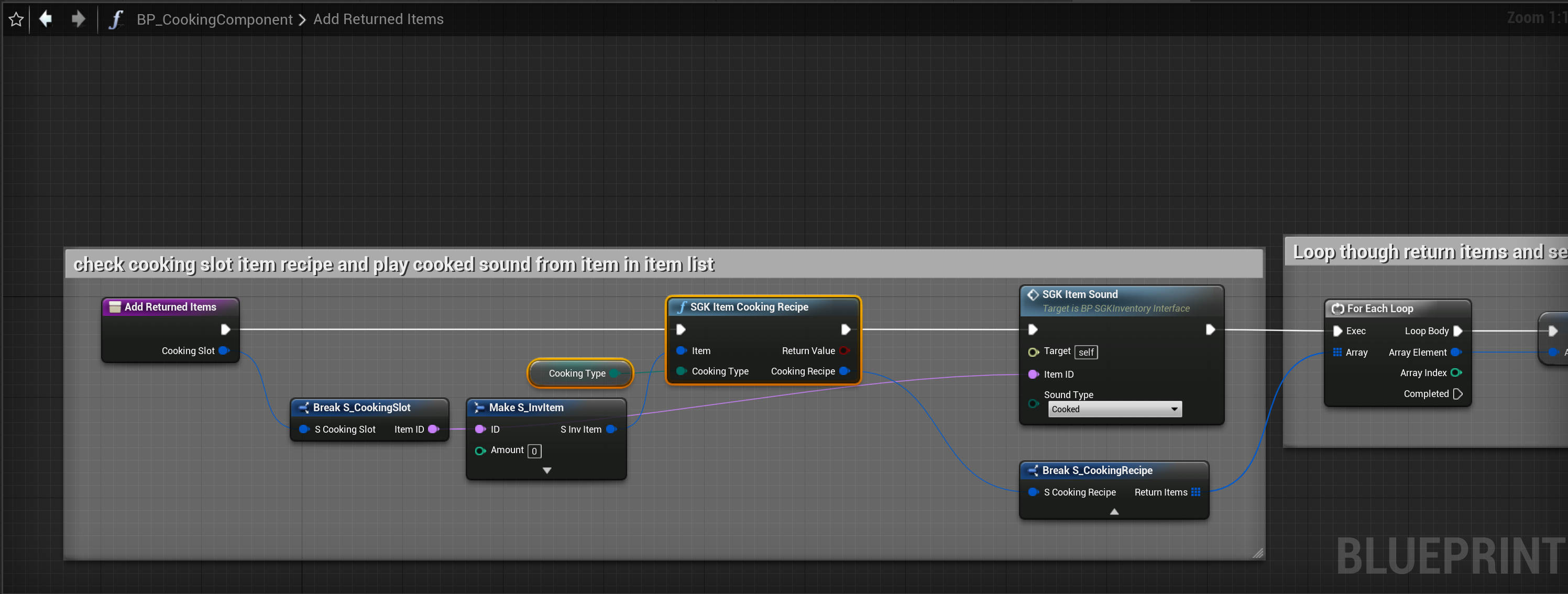This screenshot has height=594, width=1568.
Task: Expand the Make S_InvItem node arrow
Action: 546,470
